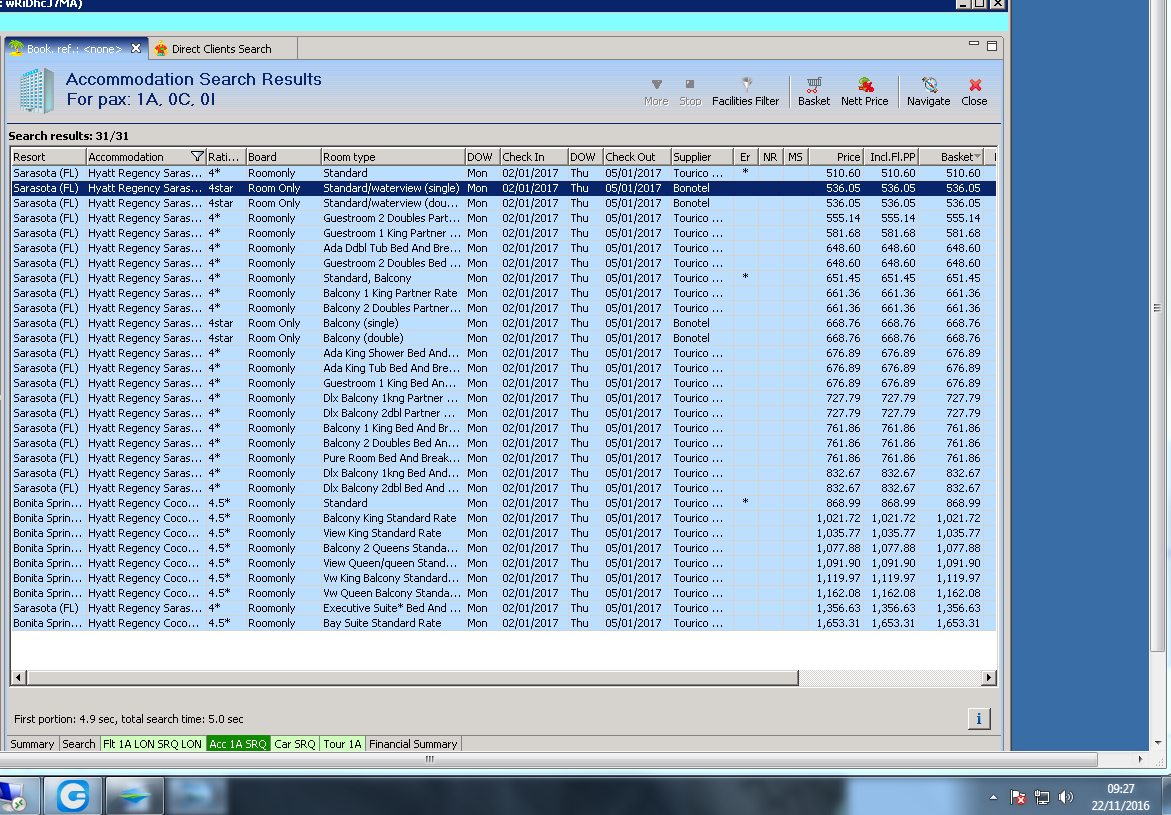Click the blue info button
The width and height of the screenshot is (1171, 815).
[978, 719]
